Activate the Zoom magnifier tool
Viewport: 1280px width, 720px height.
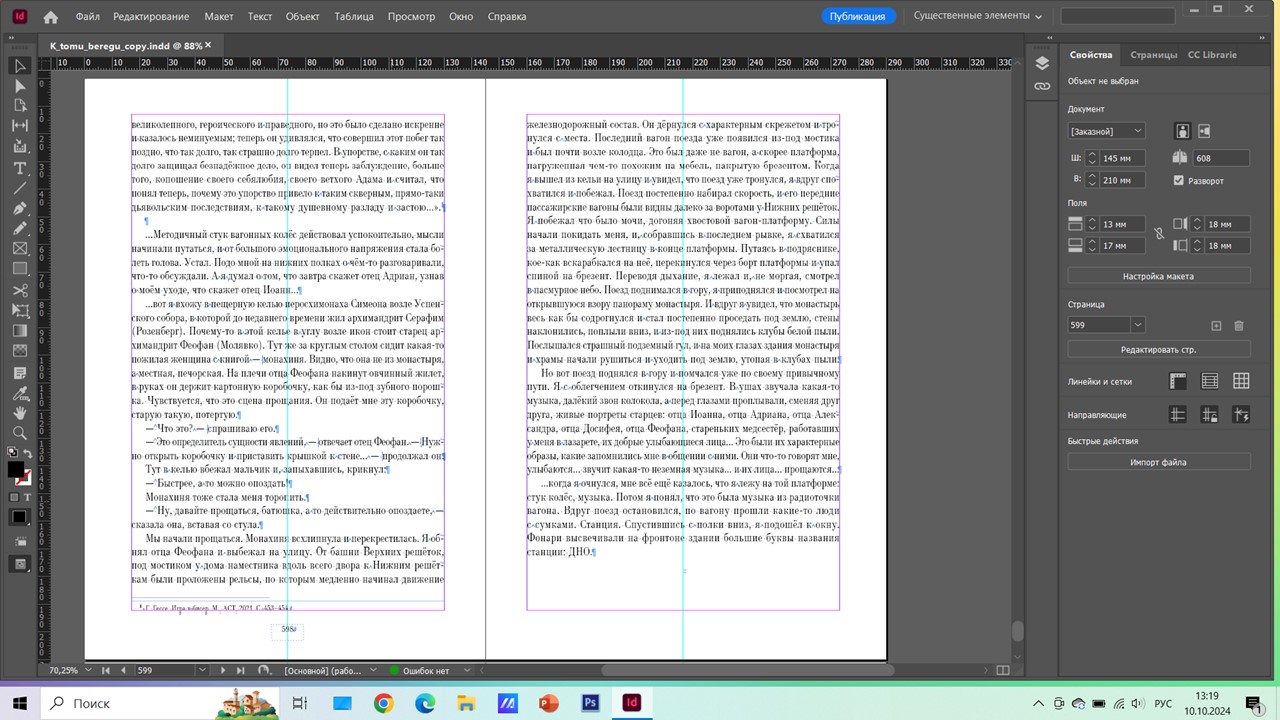coord(19,433)
